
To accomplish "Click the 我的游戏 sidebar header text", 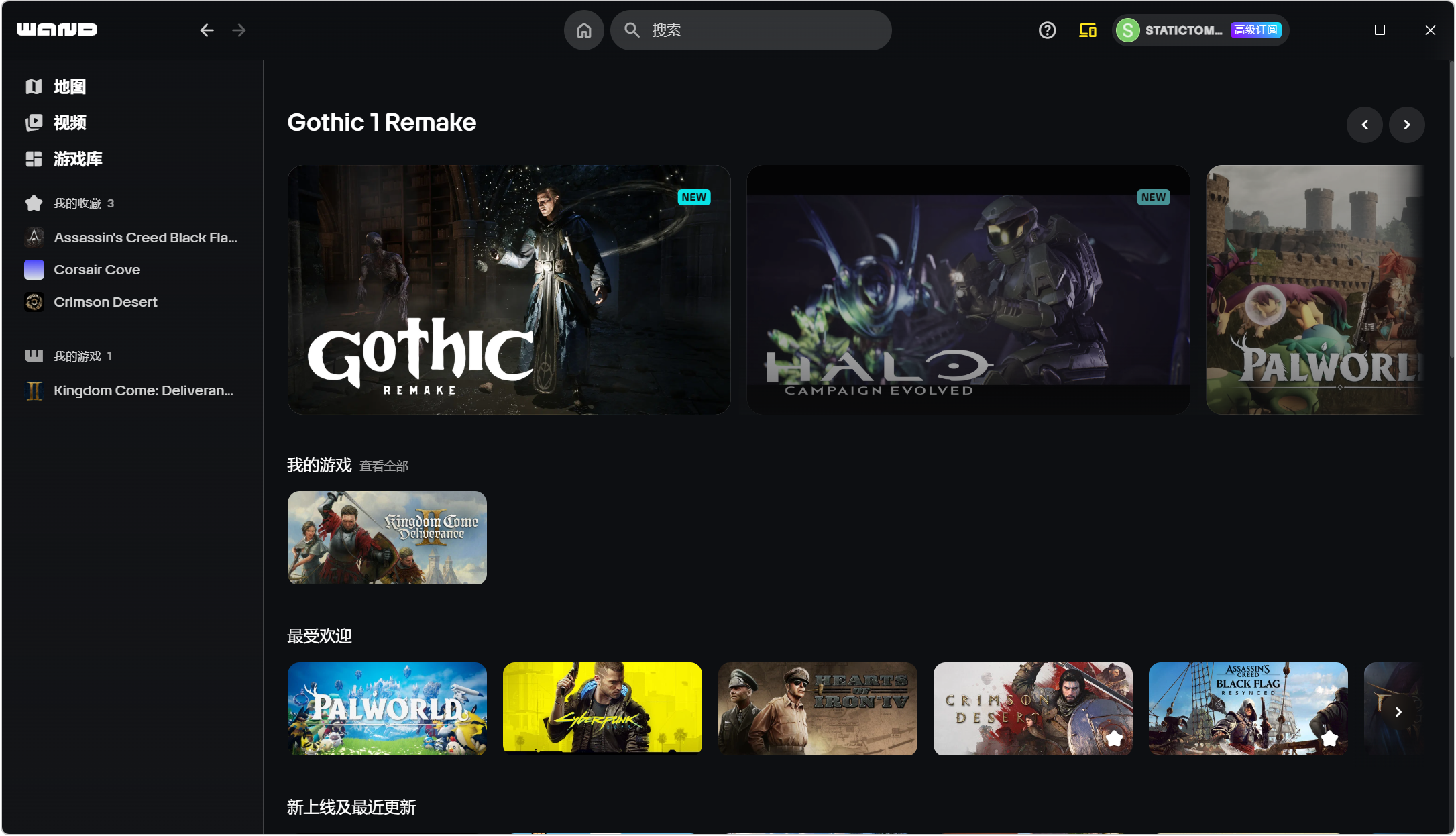I will click(x=78, y=356).
